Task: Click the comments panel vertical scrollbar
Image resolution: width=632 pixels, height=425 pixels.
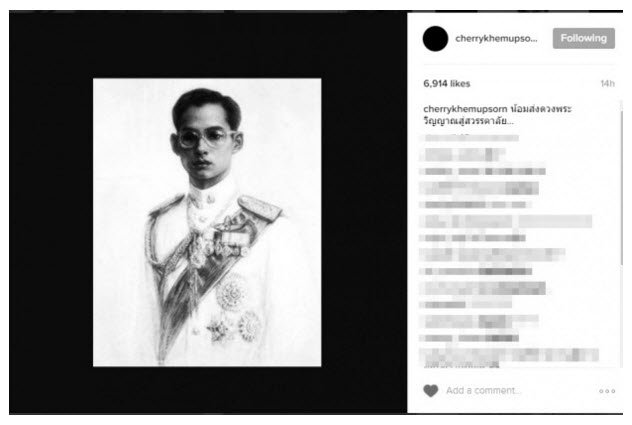Action: tap(621, 183)
